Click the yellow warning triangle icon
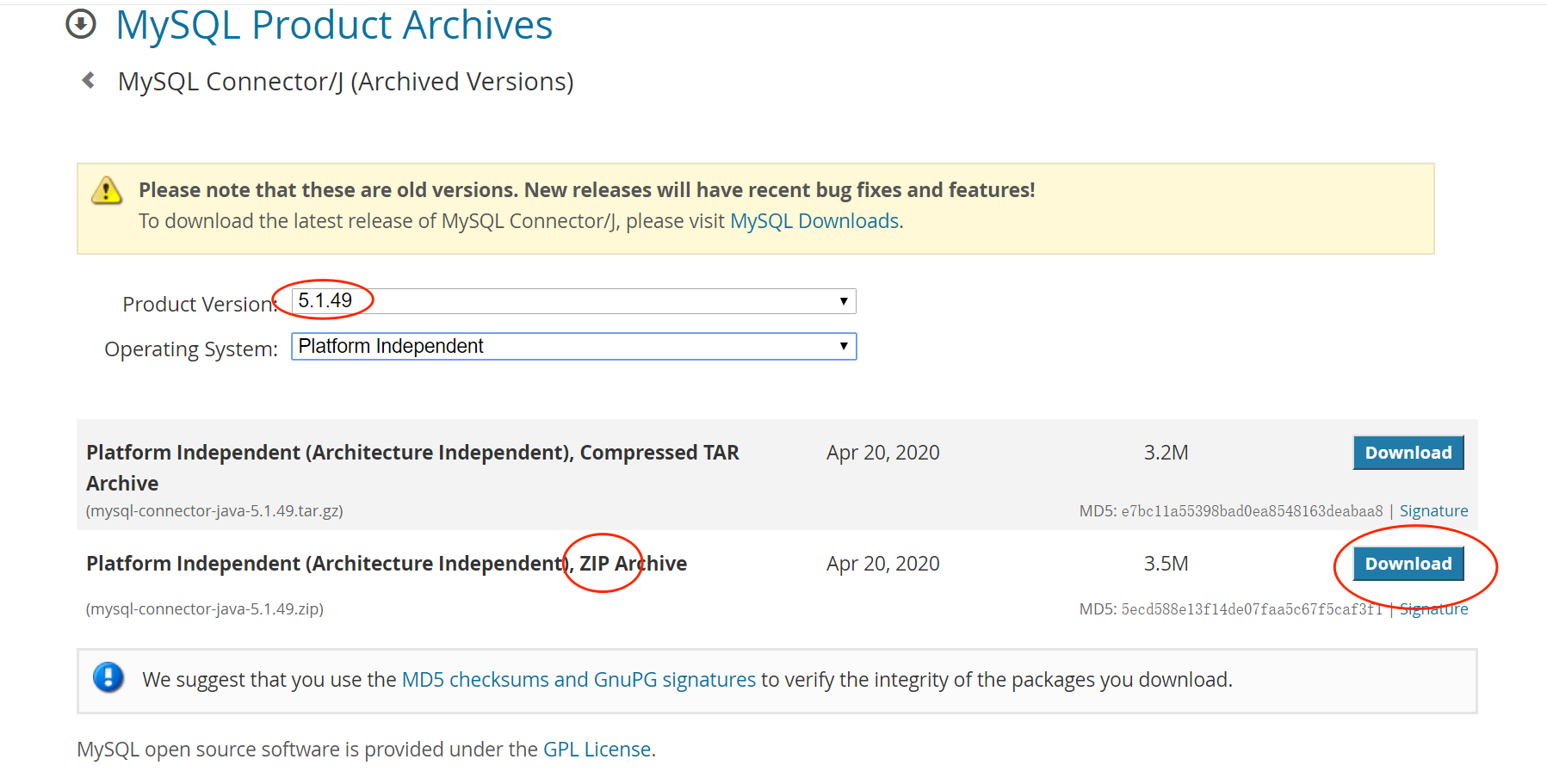 (x=107, y=190)
